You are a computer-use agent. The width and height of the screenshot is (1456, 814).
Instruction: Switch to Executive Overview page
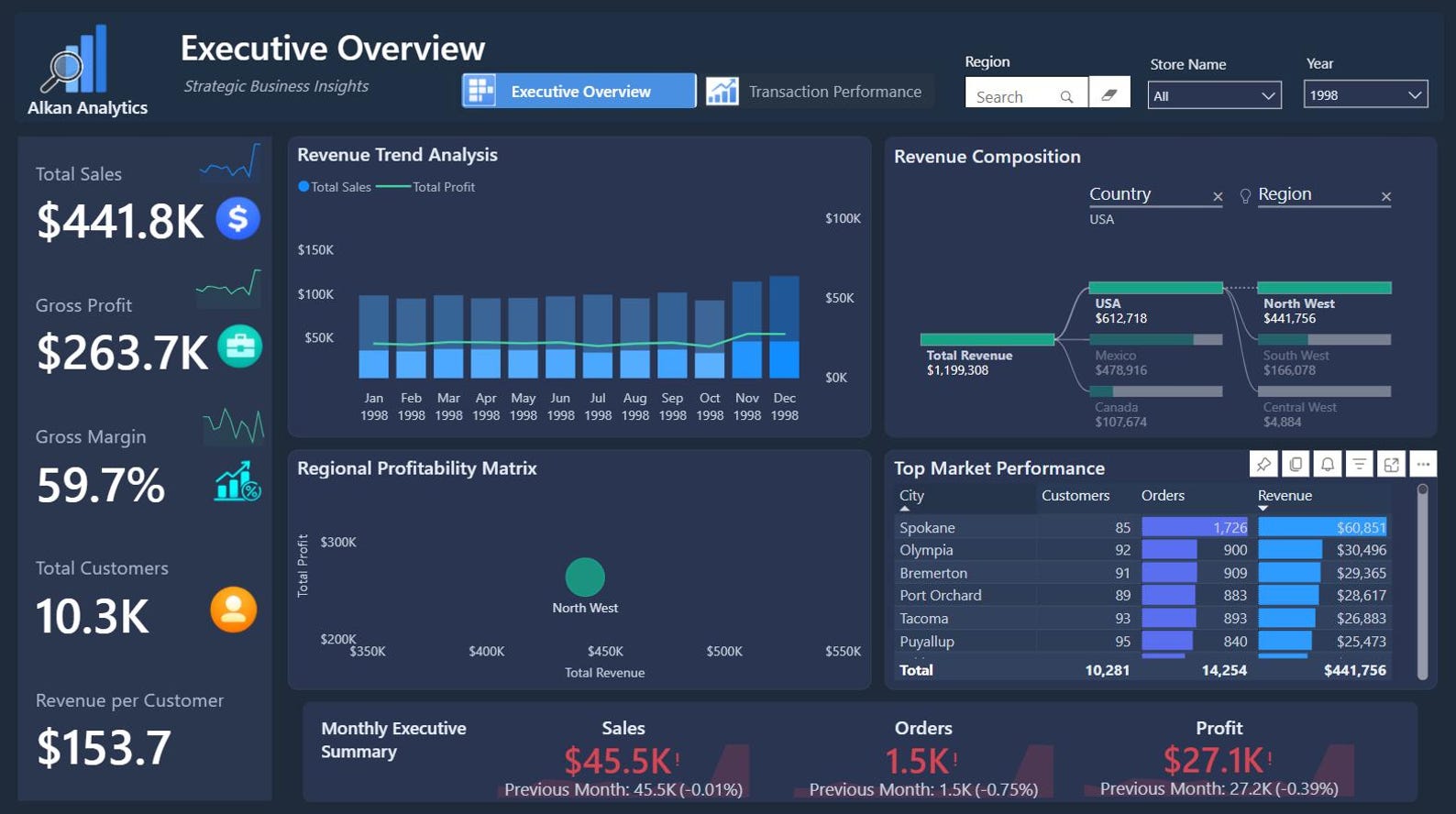[x=579, y=91]
